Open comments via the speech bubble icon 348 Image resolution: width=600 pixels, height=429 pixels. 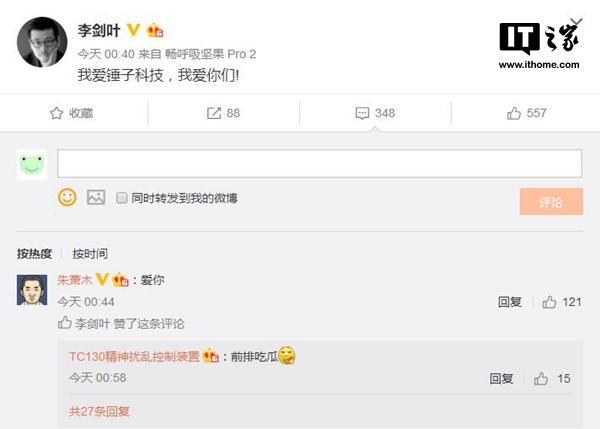362,113
